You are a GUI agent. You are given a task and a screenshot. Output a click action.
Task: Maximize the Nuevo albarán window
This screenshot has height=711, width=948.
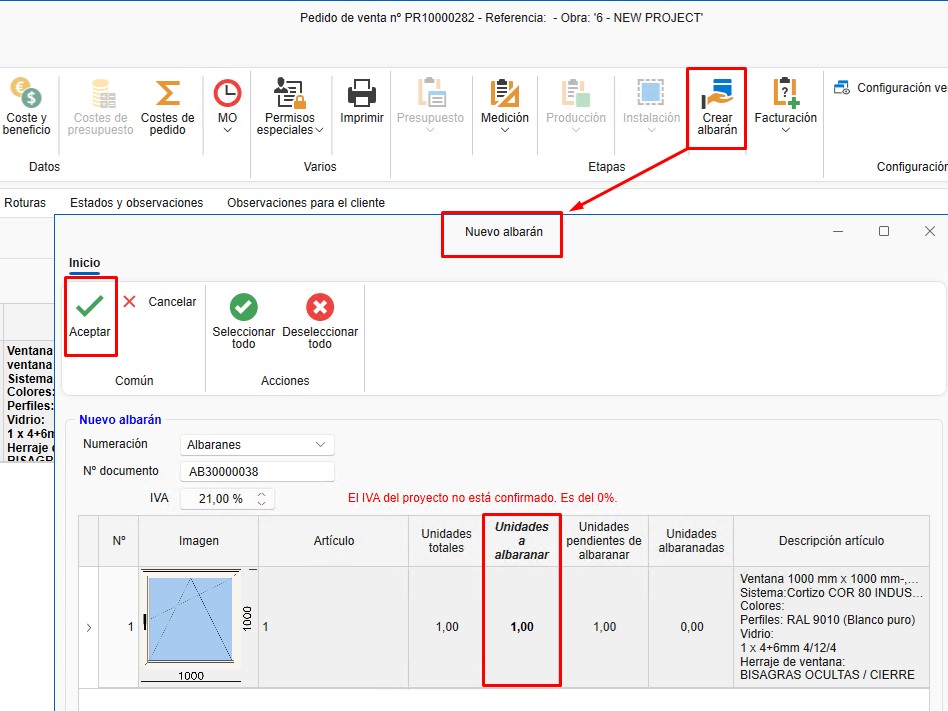(x=884, y=231)
